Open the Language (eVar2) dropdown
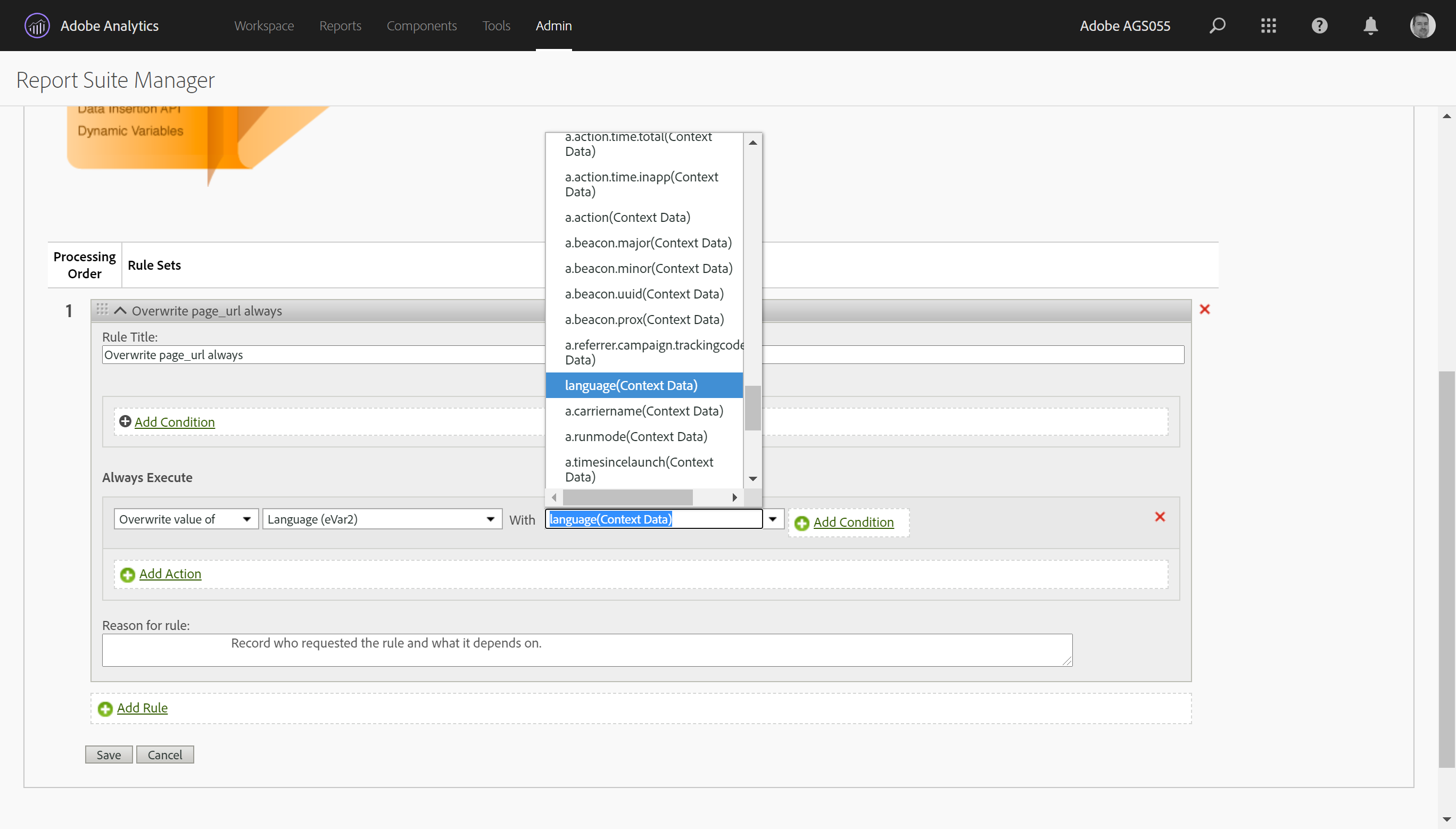 coord(382,519)
